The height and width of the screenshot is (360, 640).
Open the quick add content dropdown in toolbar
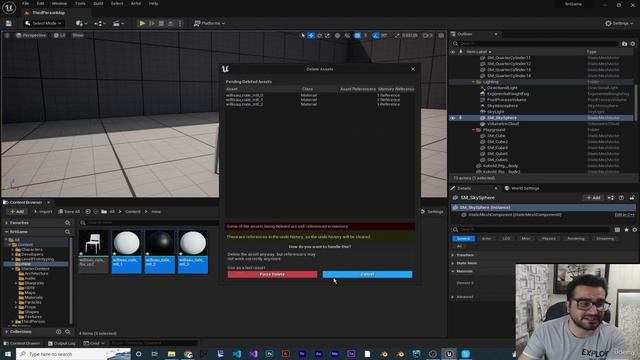[x=82, y=23]
